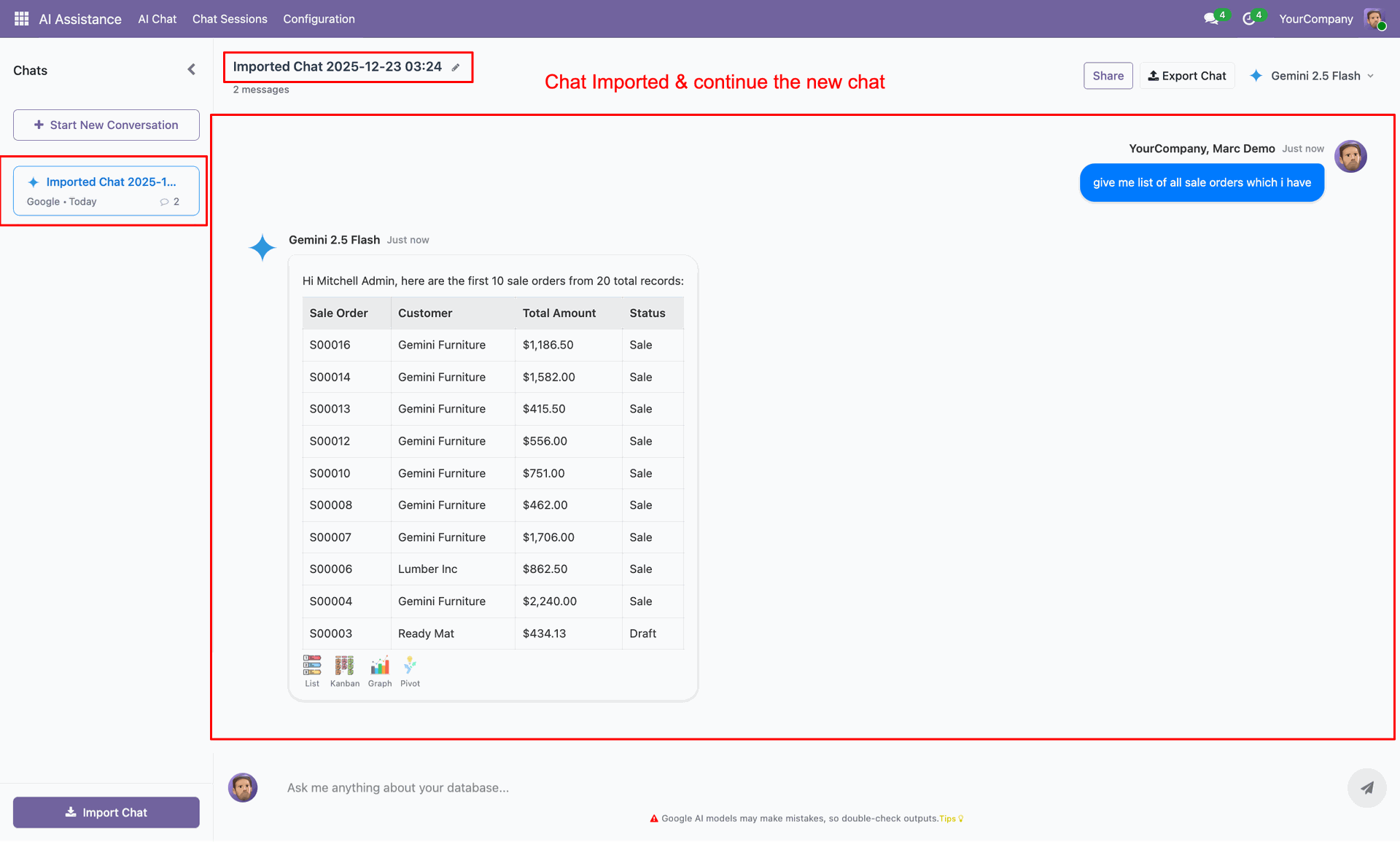1400x842 pixels.
Task: Click the Share button
Action: coord(1108,76)
